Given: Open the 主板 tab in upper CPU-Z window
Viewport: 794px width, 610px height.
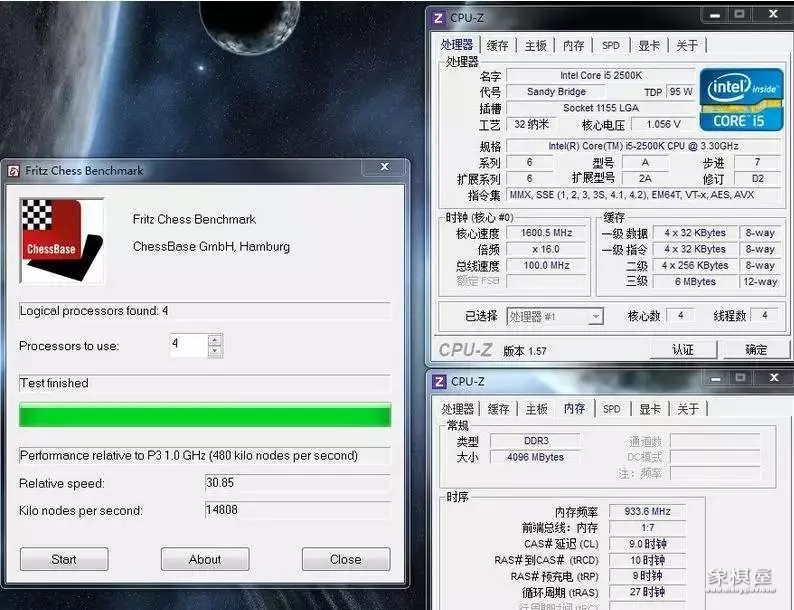Looking at the screenshot, I should 535,46.
